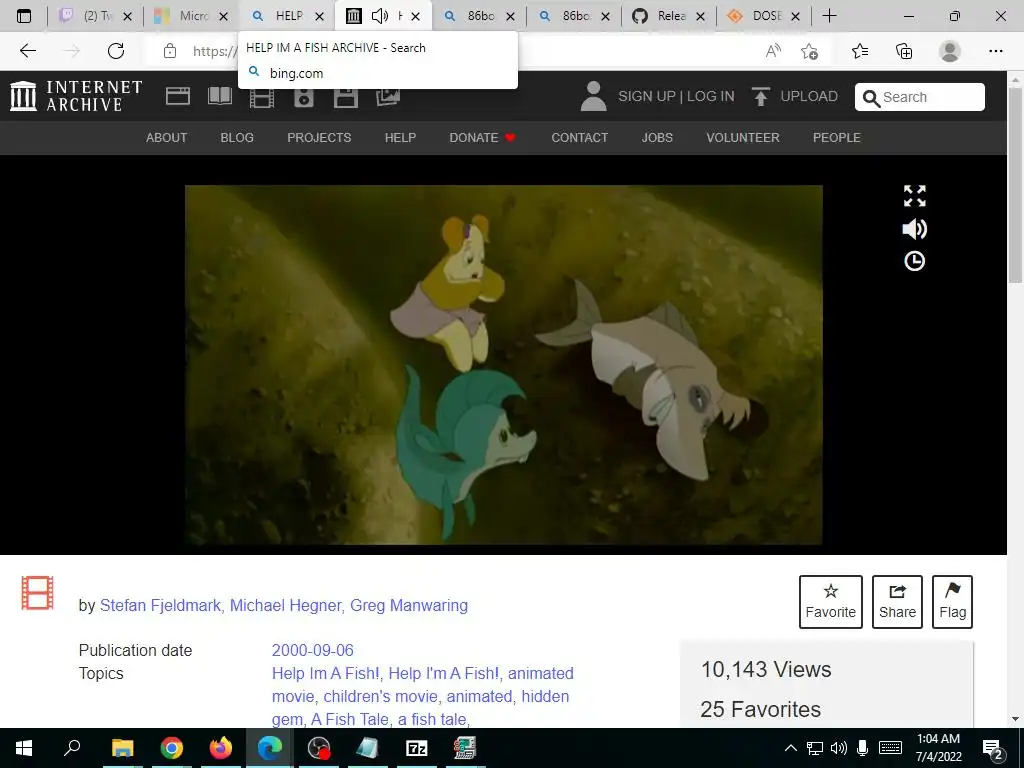1024x768 pixels.
Task: Open the Images media icon
Action: [388, 97]
